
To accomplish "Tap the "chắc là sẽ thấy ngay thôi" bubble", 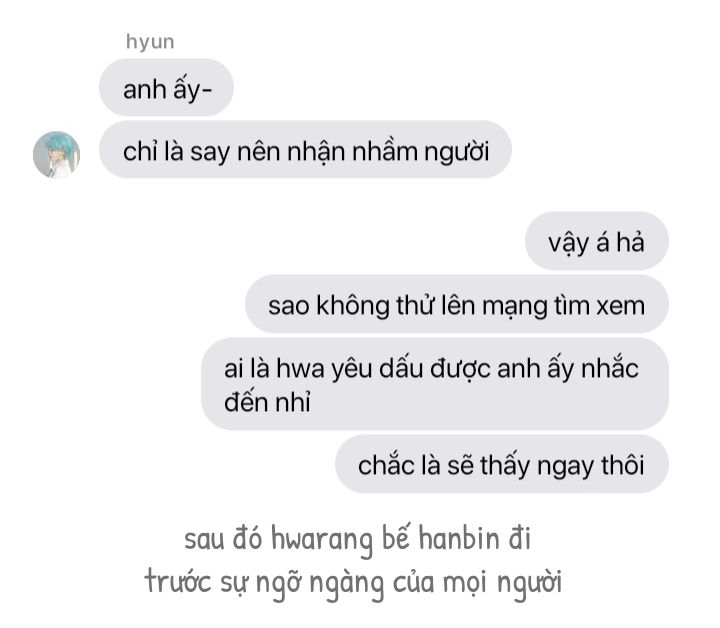I will tap(501, 464).
